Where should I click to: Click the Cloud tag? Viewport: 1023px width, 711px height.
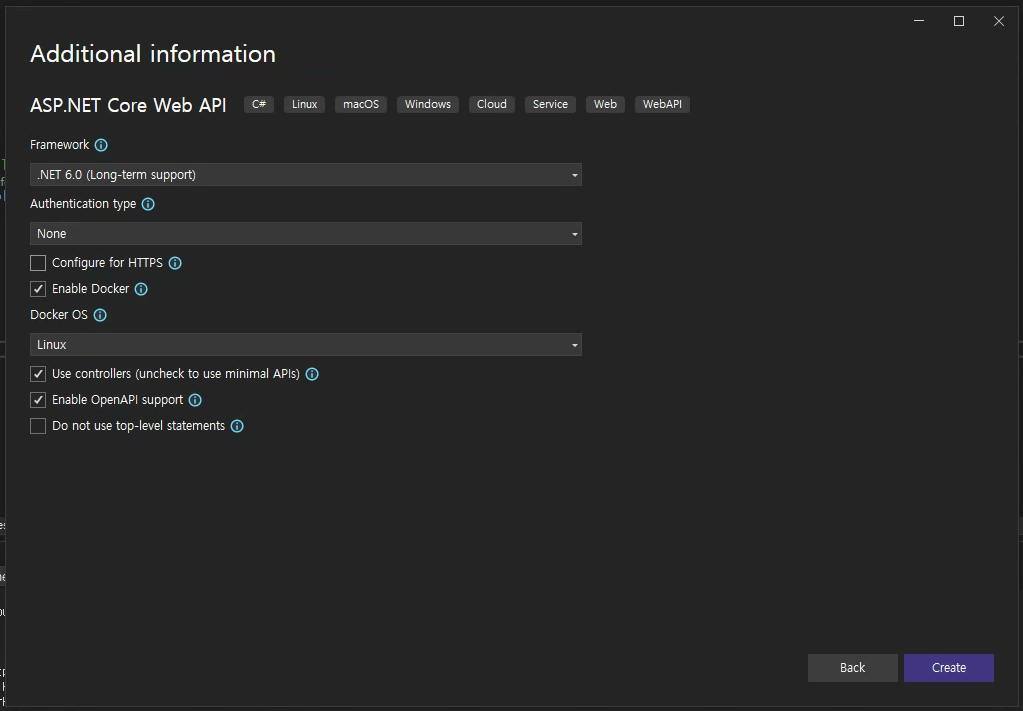point(491,104)
